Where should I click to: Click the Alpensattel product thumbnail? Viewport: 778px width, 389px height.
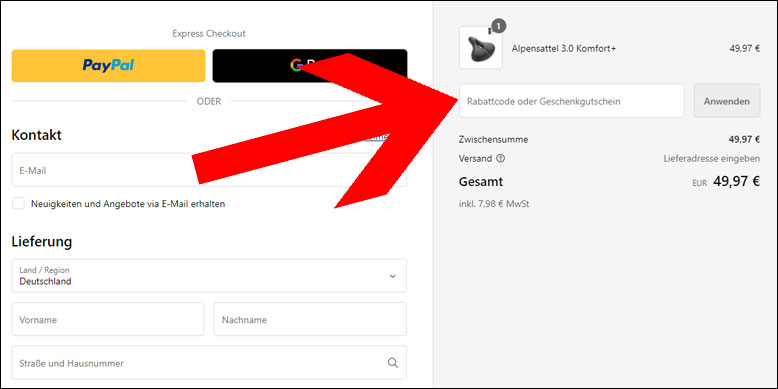coord(480,48)
